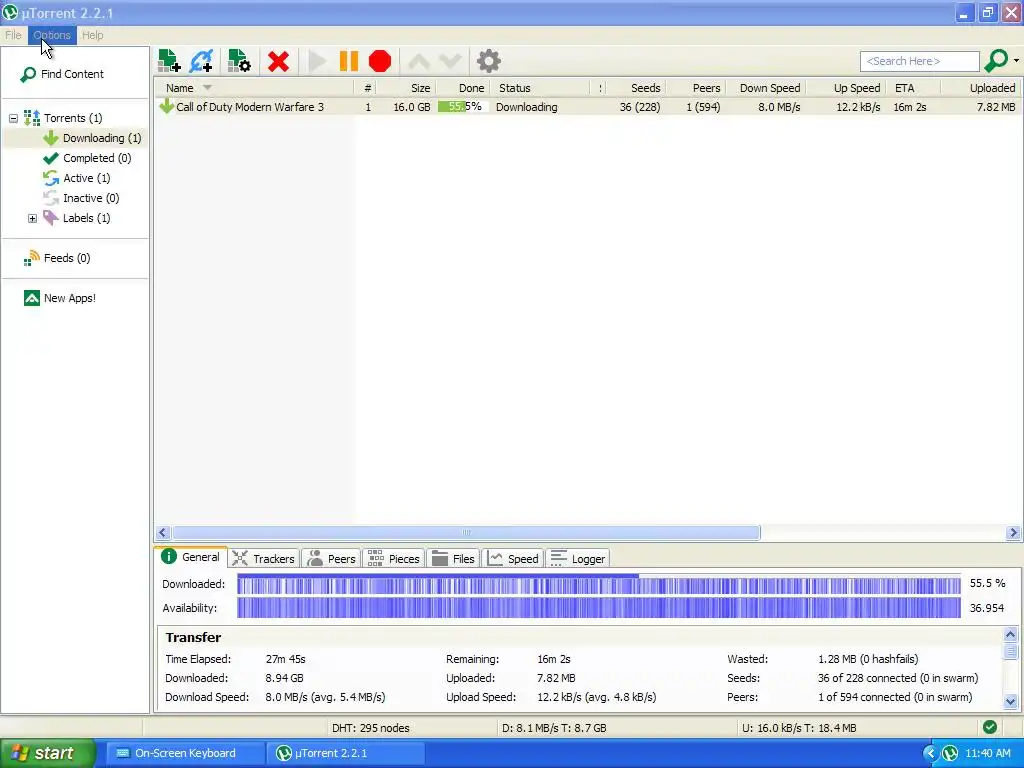Click the Move Down Queue arrow
Screen dimensions: 1024x768
(x=451, y=61)
